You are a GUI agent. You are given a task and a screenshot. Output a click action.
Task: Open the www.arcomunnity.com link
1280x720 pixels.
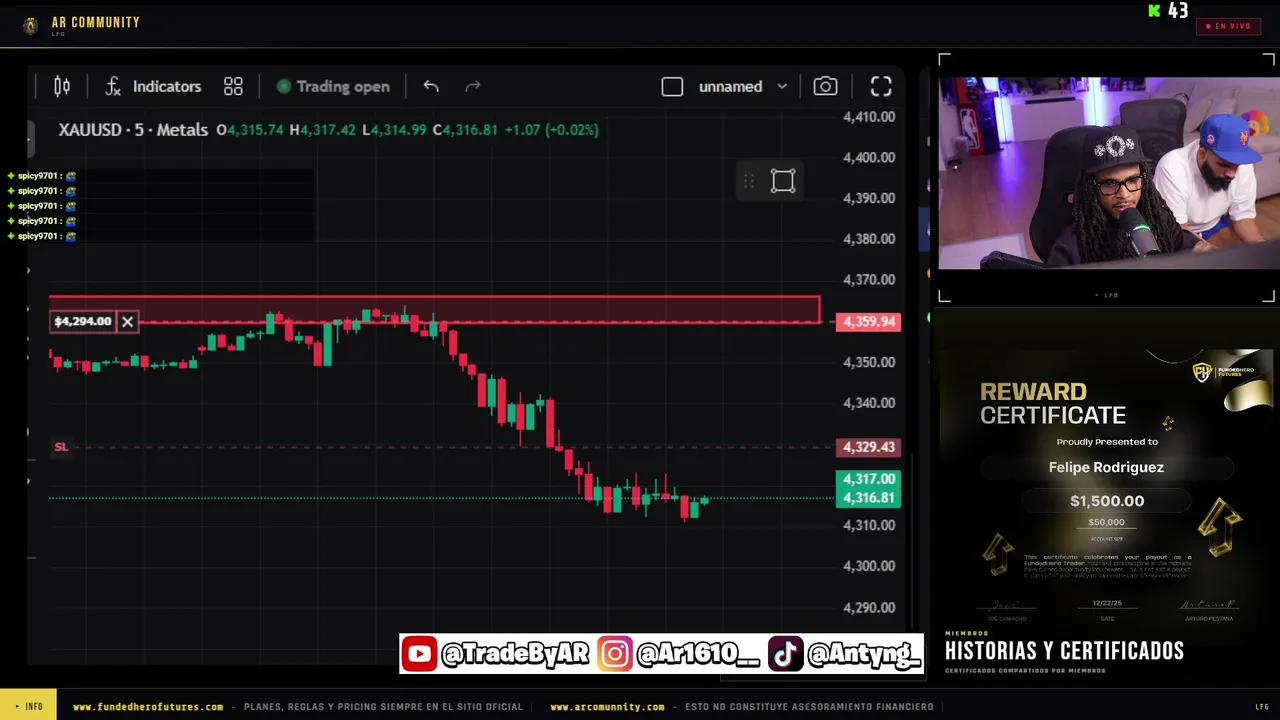point(607,707)
